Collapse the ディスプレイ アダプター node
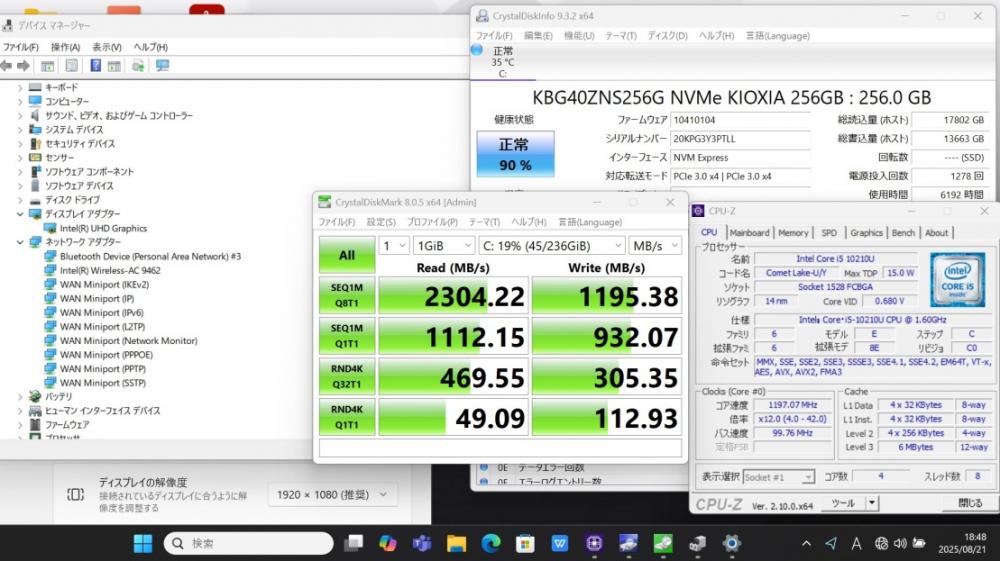Screen dimensions: 1000x561 pos(20,214)
